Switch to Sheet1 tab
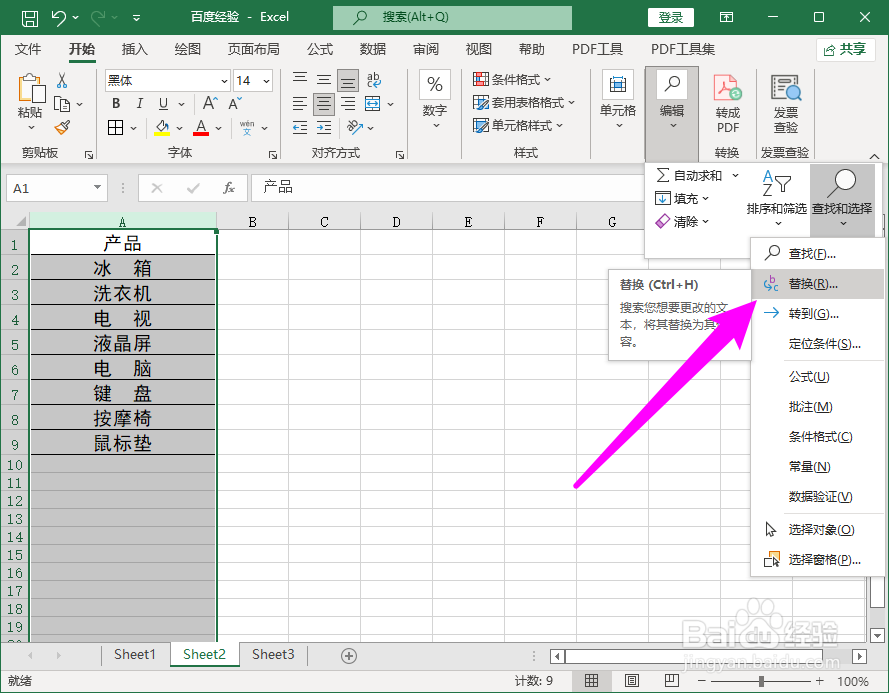 (x=134, y=654)
